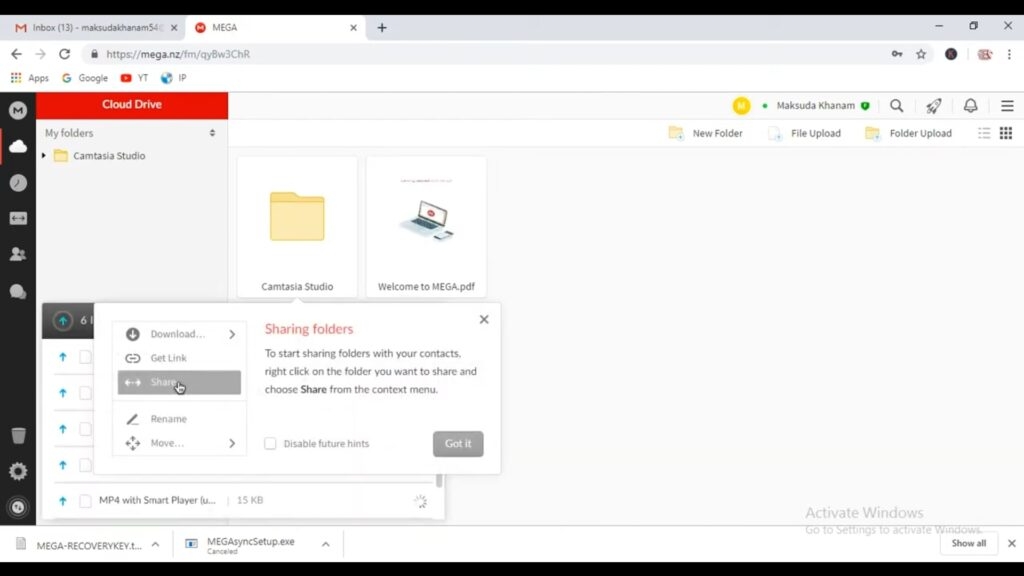
Task: Open the MEGA logo menu in sidebar
Action: (18, 110)
